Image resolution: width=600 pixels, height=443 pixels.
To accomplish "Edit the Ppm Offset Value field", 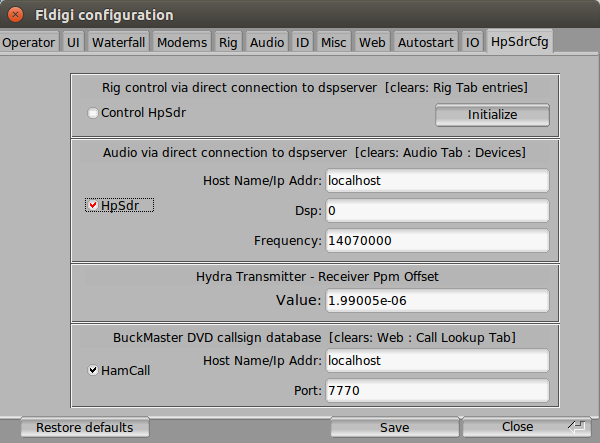I will click(x=437, y=300).
